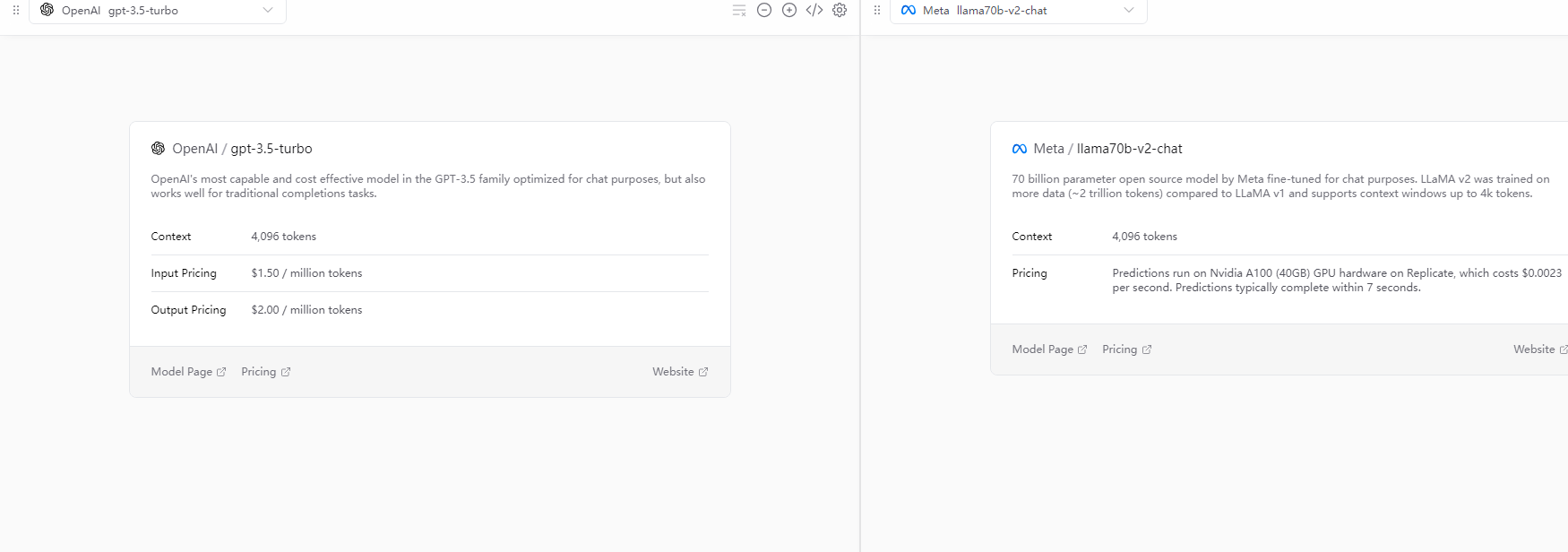Open the Website link in the llama70b-v2-chat card
This screenshot has width=1568, height=552.
point(1540,349)
